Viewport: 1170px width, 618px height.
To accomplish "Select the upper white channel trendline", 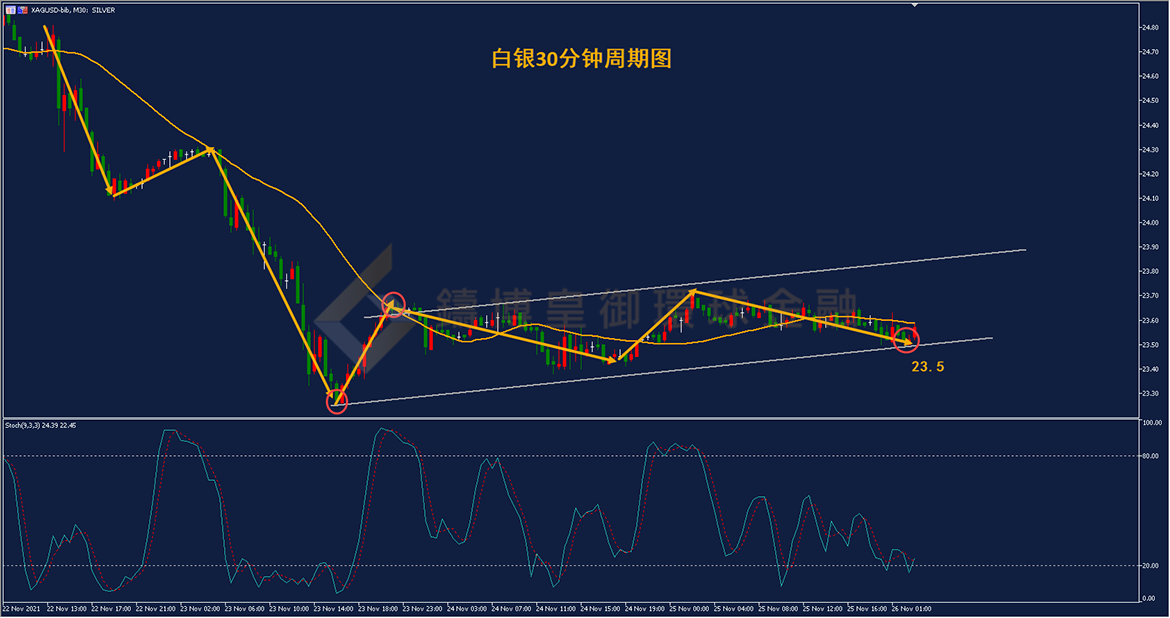I will click(695, 284).
